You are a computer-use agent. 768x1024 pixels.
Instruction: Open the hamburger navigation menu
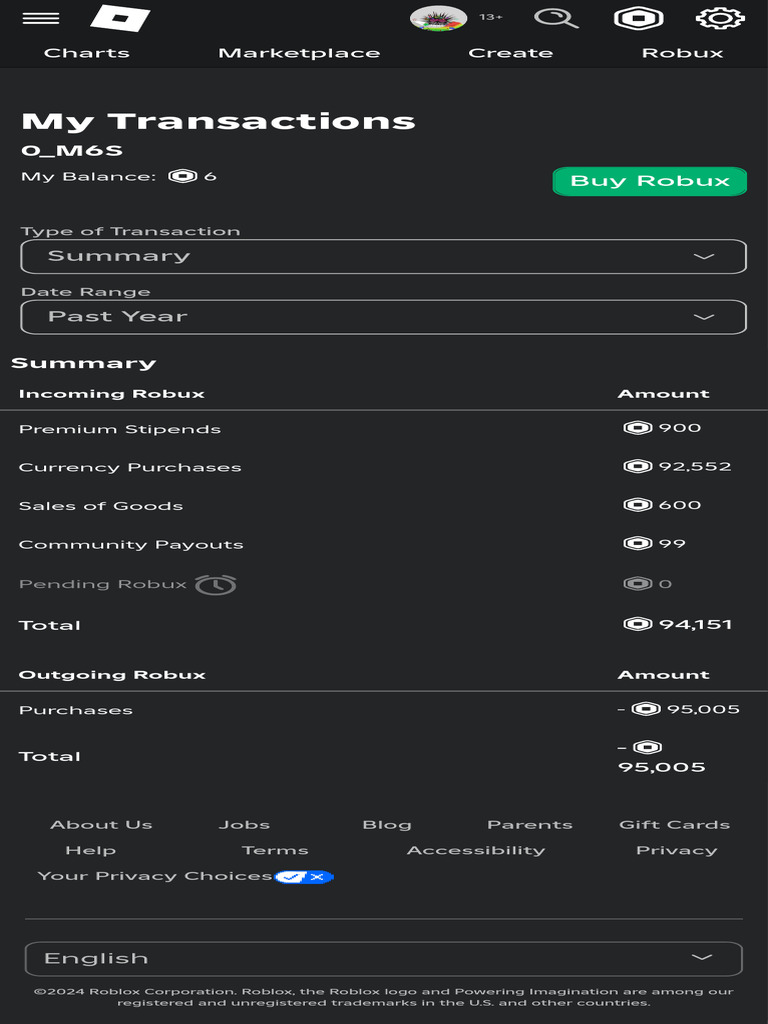click(x=40, y=18)
